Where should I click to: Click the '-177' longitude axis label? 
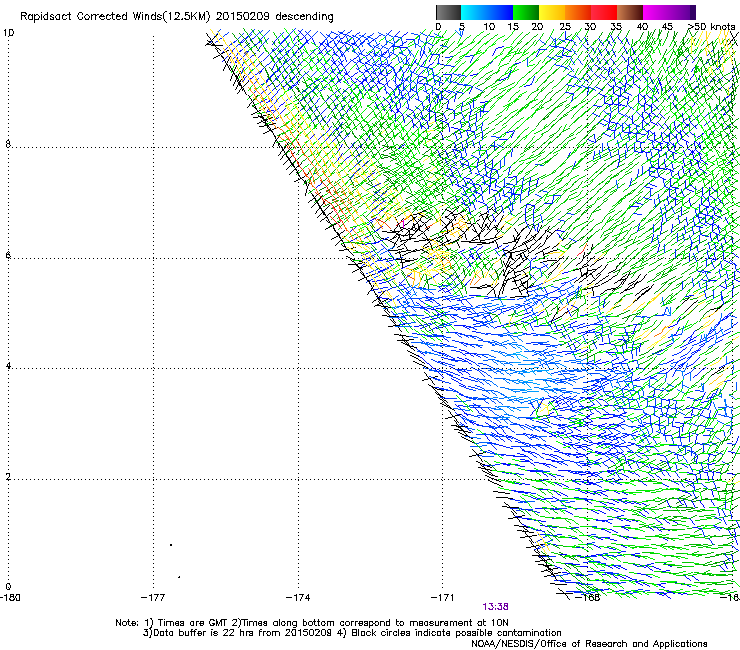coord(153,598)
